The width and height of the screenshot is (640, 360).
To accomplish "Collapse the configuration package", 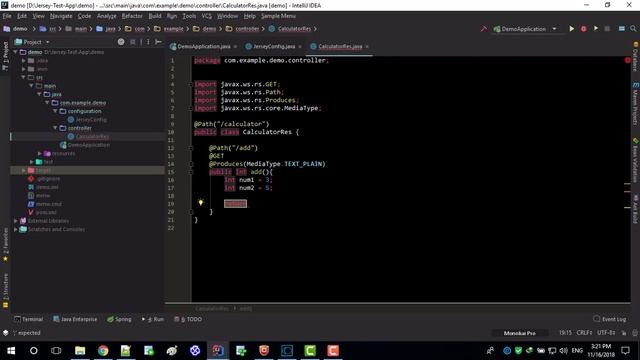I will (x=55, y=111).
